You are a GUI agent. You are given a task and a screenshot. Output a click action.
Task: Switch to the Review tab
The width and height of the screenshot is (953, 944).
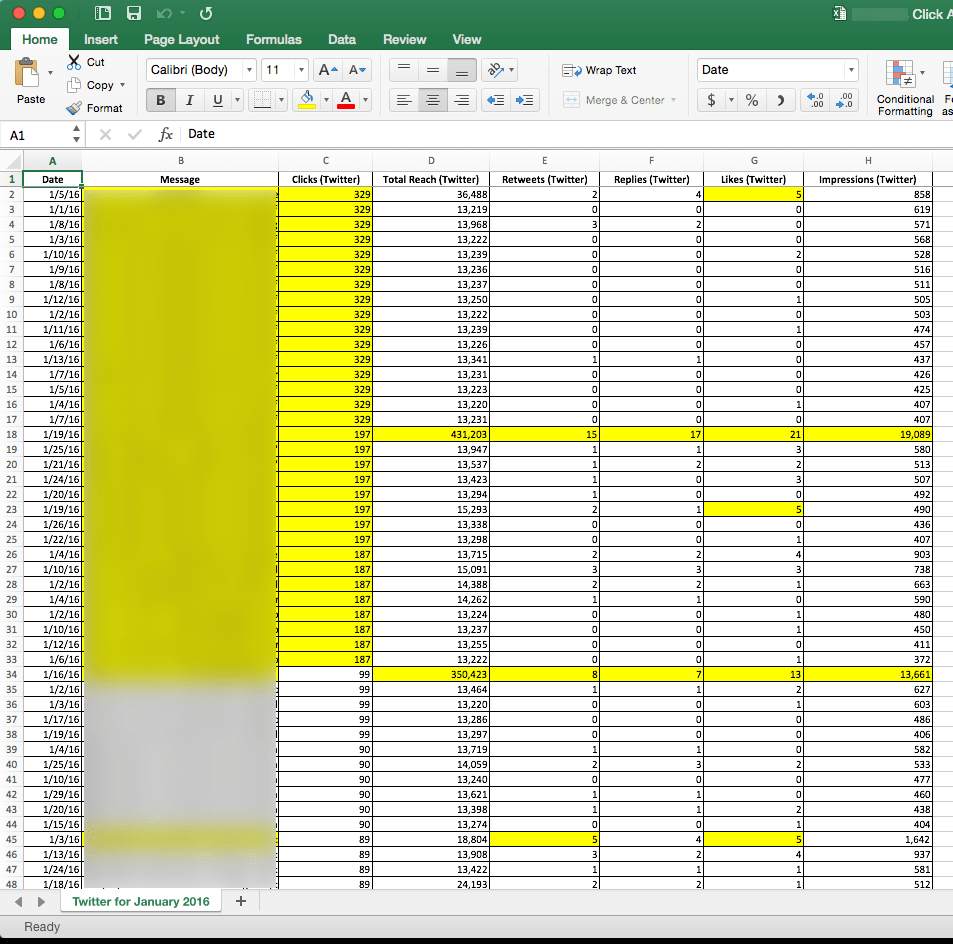click(405, 40)
